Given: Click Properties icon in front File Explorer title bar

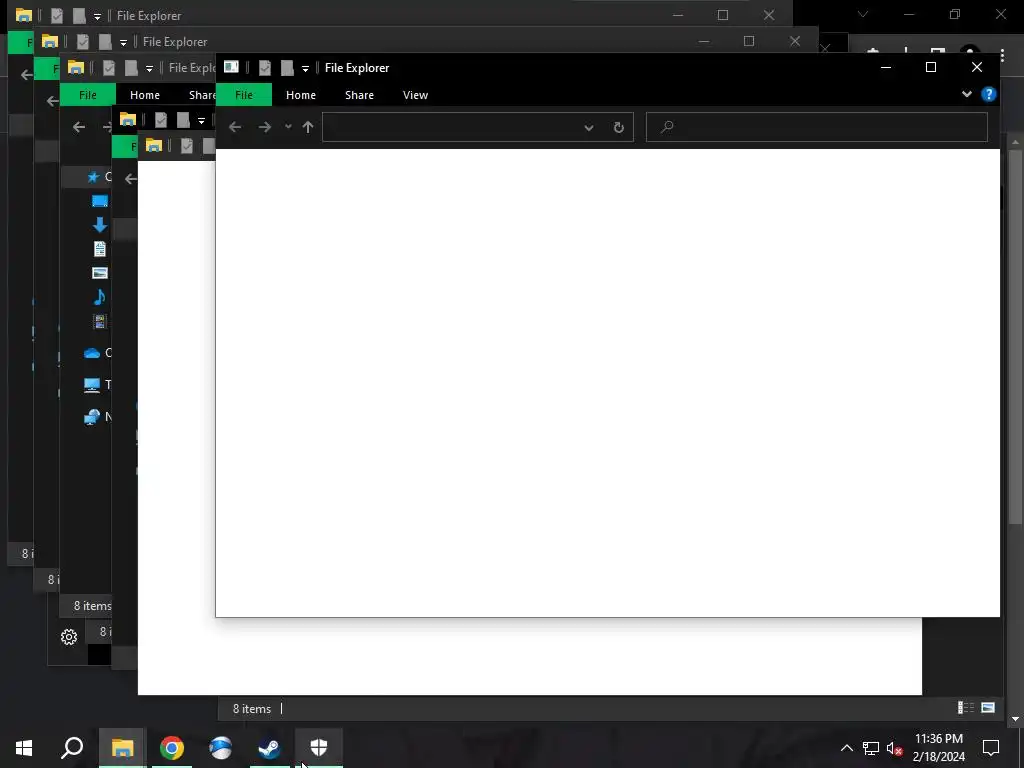Looking at the screenshot, I should (264, 67).
